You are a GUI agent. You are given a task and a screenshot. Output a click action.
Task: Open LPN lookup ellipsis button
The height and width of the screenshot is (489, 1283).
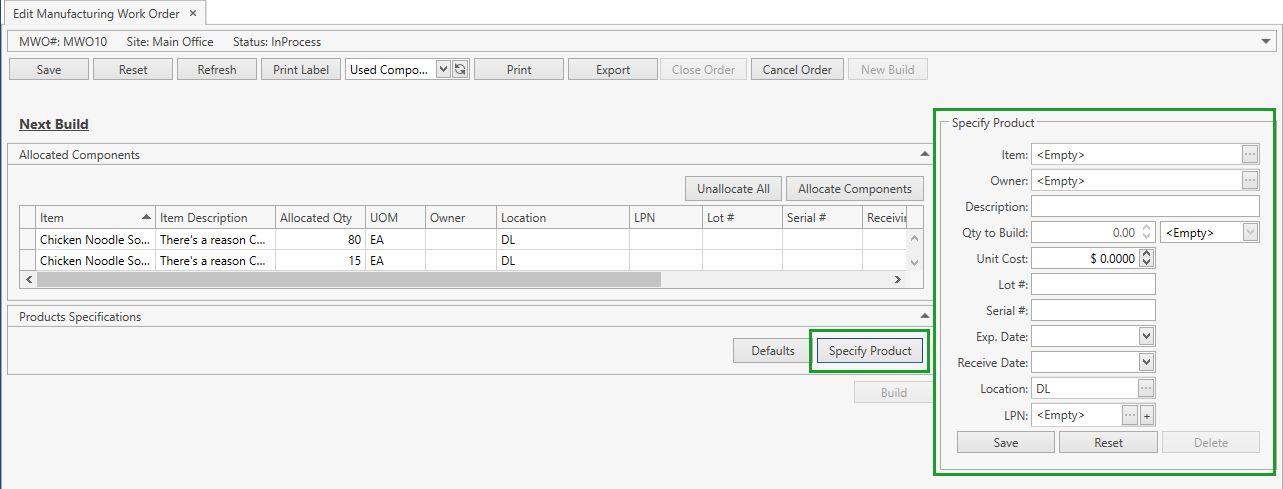pyautogui.click(x=1130, y=415)
